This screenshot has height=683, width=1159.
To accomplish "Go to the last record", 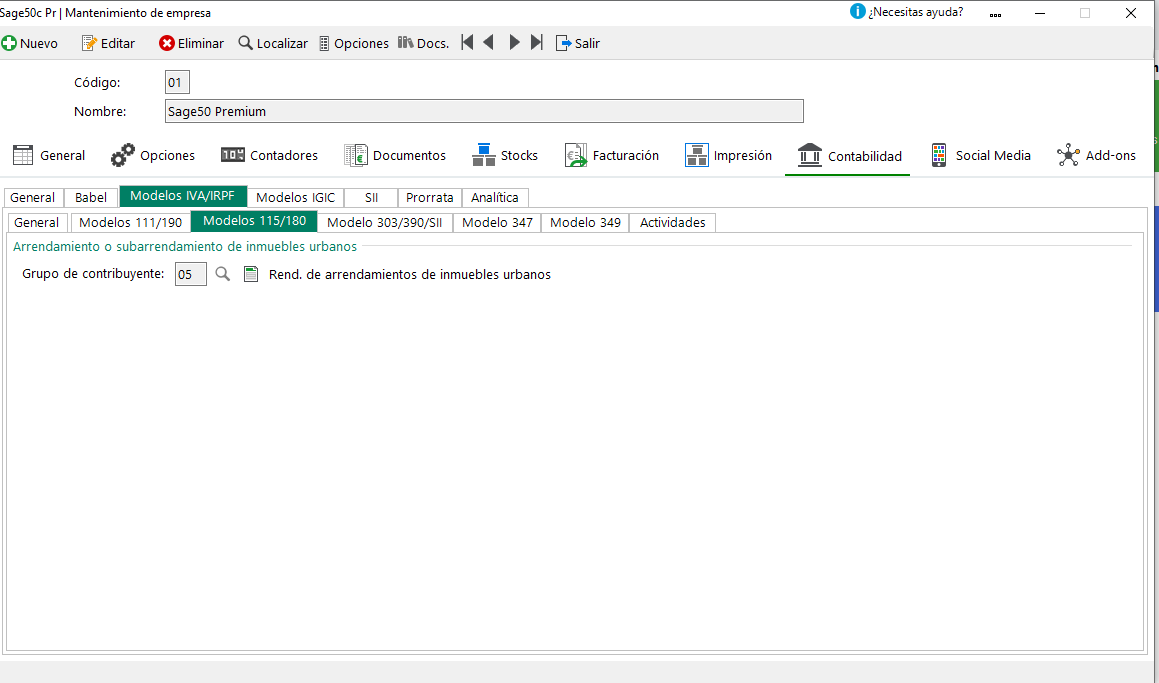I will coord(537,43).
